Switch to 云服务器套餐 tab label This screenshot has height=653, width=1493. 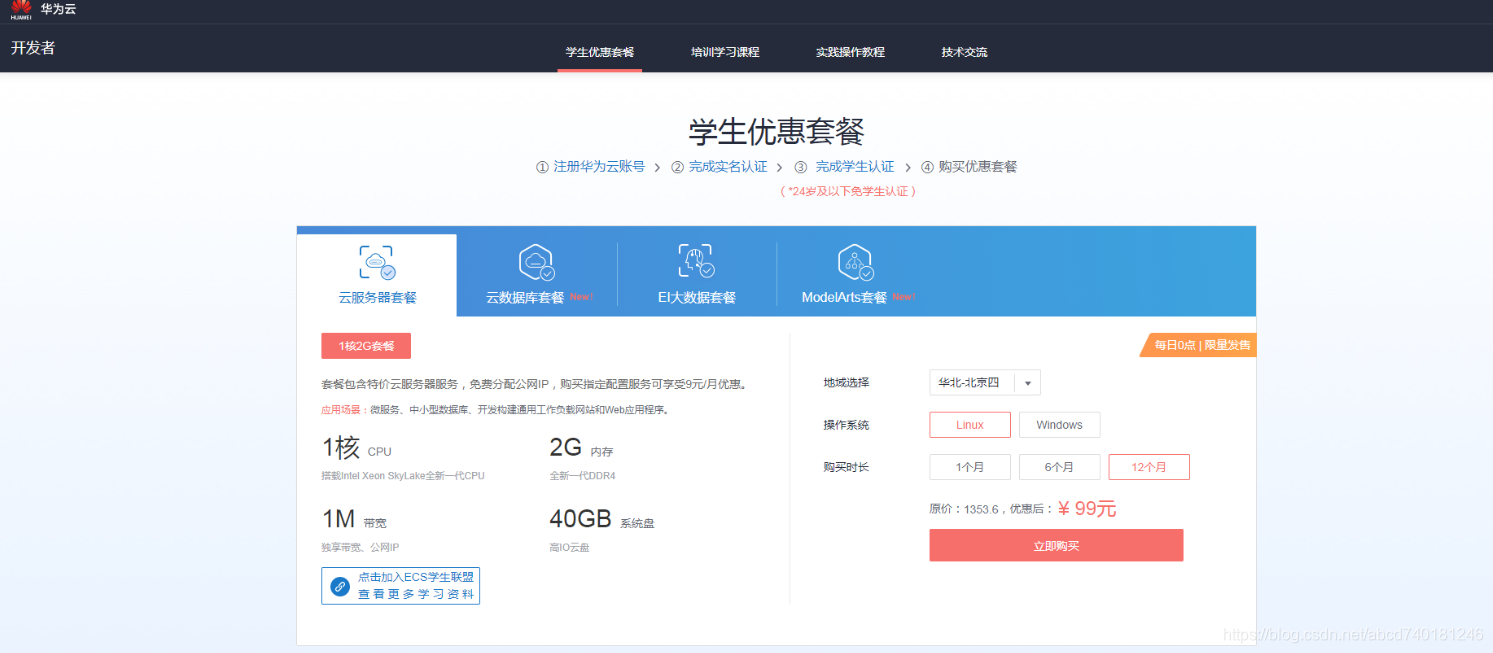(377, 297)
